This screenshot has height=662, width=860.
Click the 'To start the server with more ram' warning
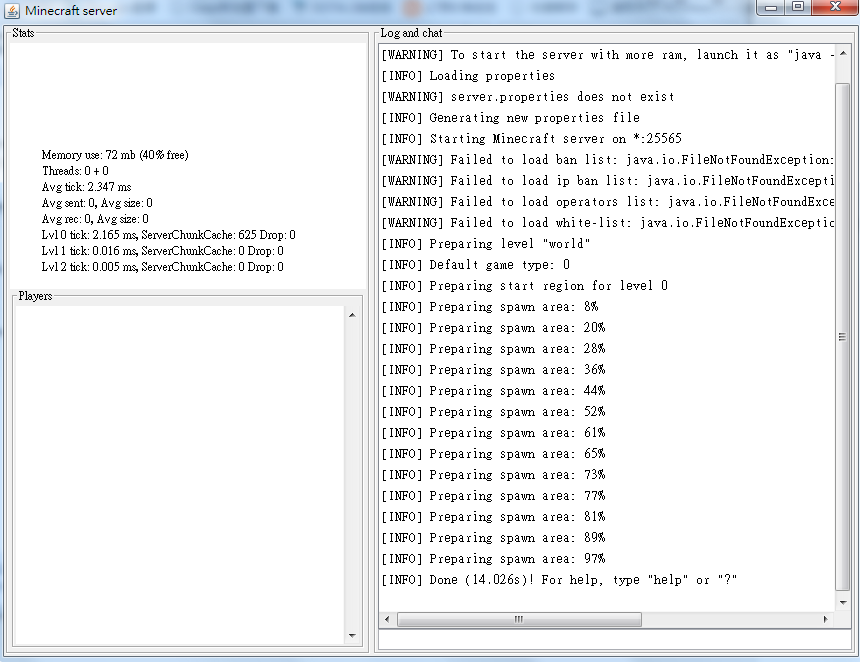[x=607, y=55]
